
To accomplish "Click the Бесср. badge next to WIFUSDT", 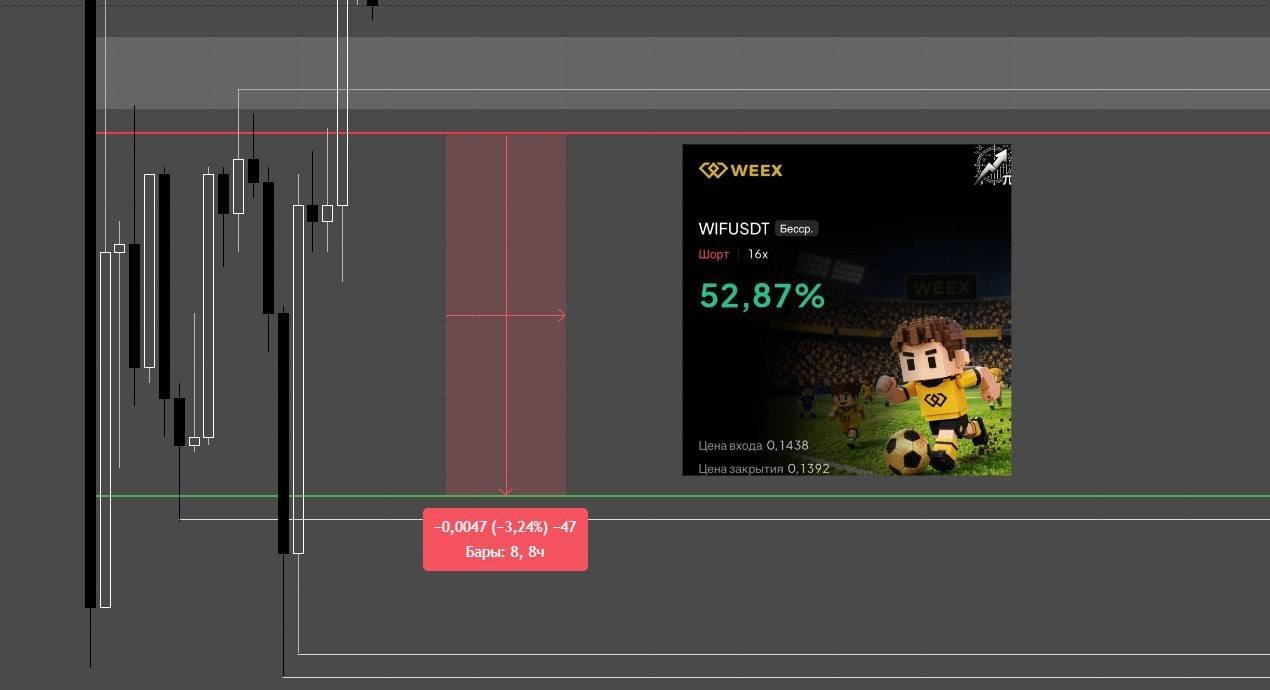I will point(796,229).
